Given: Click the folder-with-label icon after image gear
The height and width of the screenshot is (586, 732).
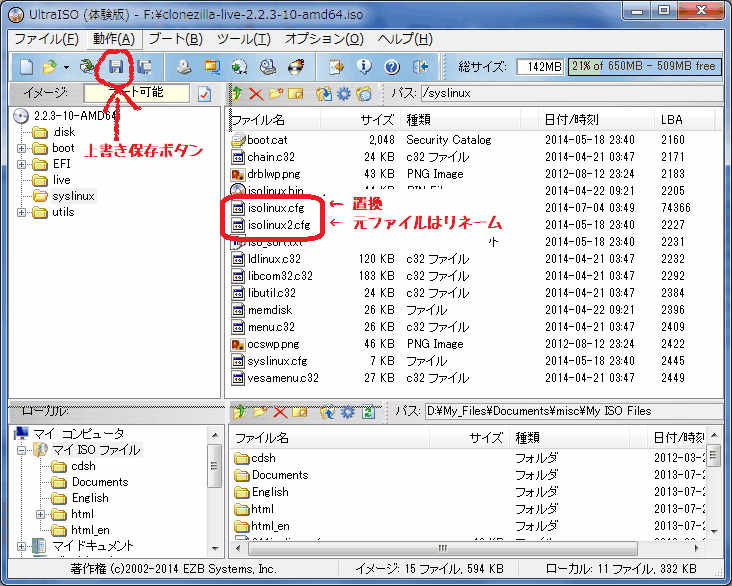Looking at the screenshot, I should click(x=364, y=94).
